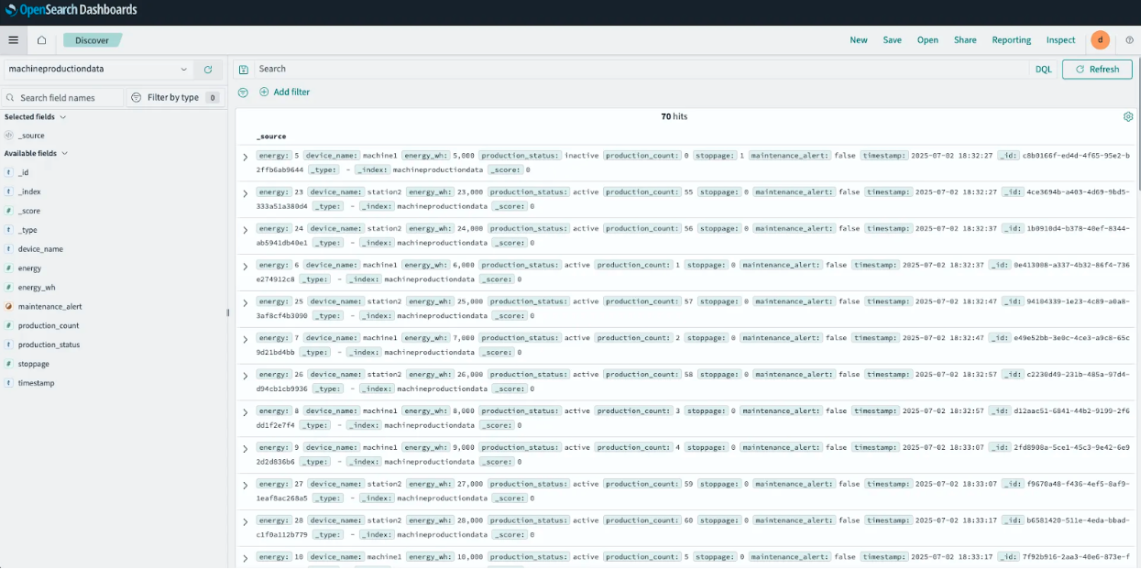Click Share in the top menu
Screen dimensions: 1141x571
pyautogui.click(x=965, y=40)
